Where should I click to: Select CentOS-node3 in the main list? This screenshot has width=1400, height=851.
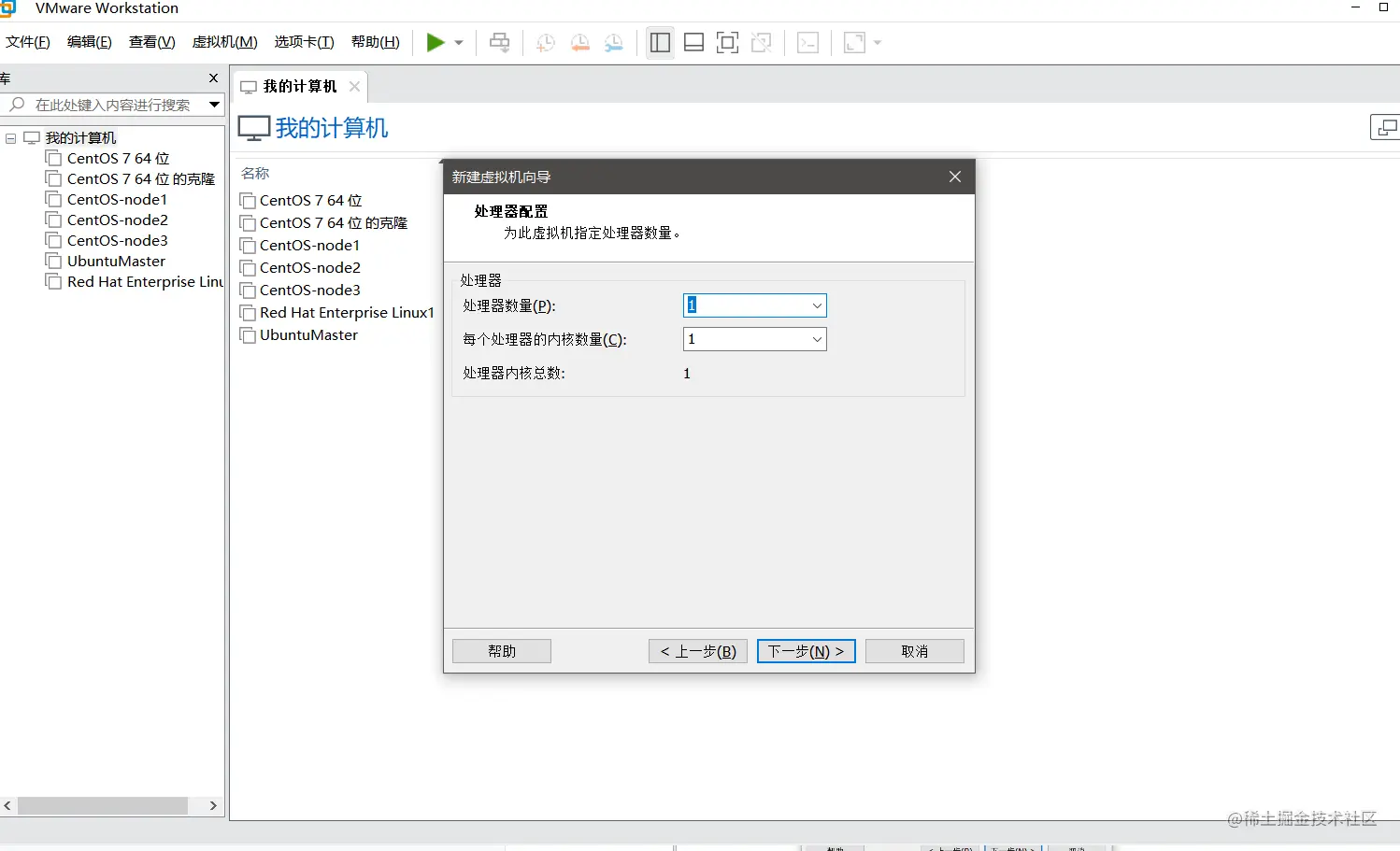[310, 291]
